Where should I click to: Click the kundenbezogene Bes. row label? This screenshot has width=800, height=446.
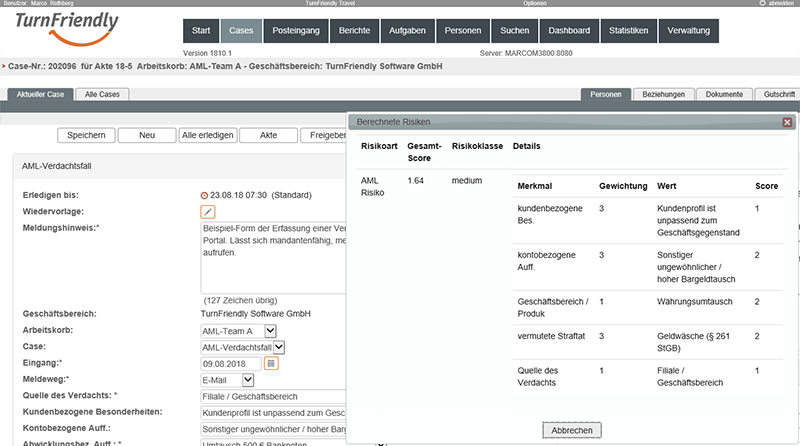[x=550, y=214]
